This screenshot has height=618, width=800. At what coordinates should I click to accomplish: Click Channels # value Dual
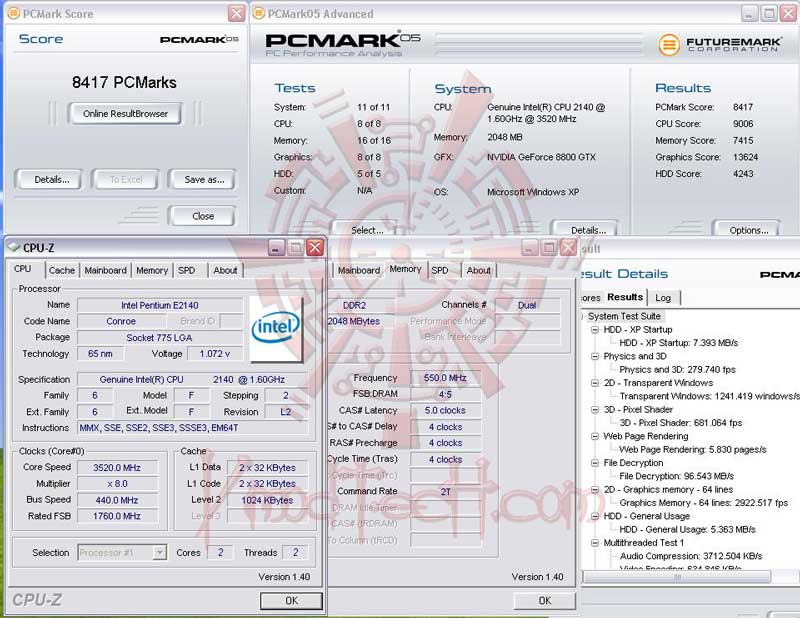(x=527, y=305)
